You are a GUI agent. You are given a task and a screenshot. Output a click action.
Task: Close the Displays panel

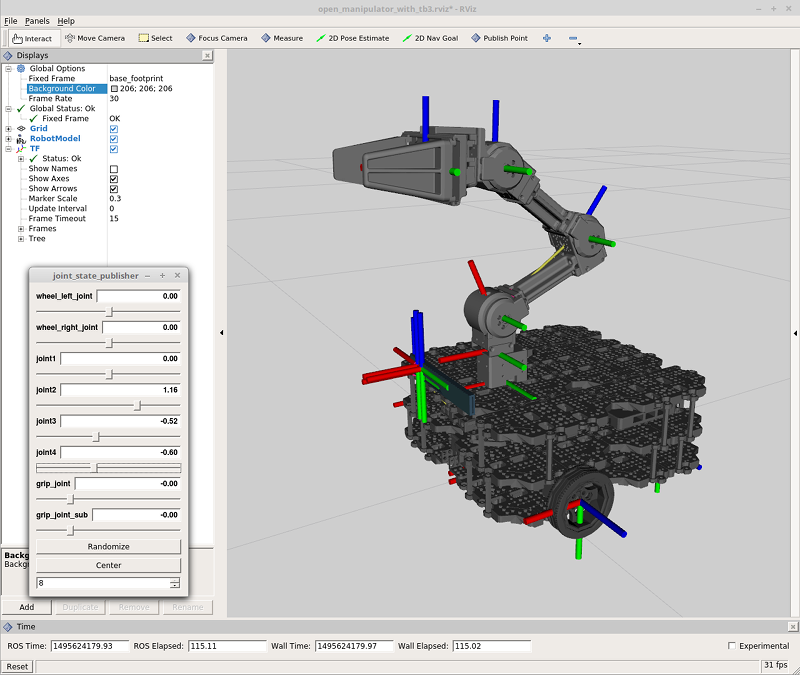pyautogui.click(x=207, y=55)
